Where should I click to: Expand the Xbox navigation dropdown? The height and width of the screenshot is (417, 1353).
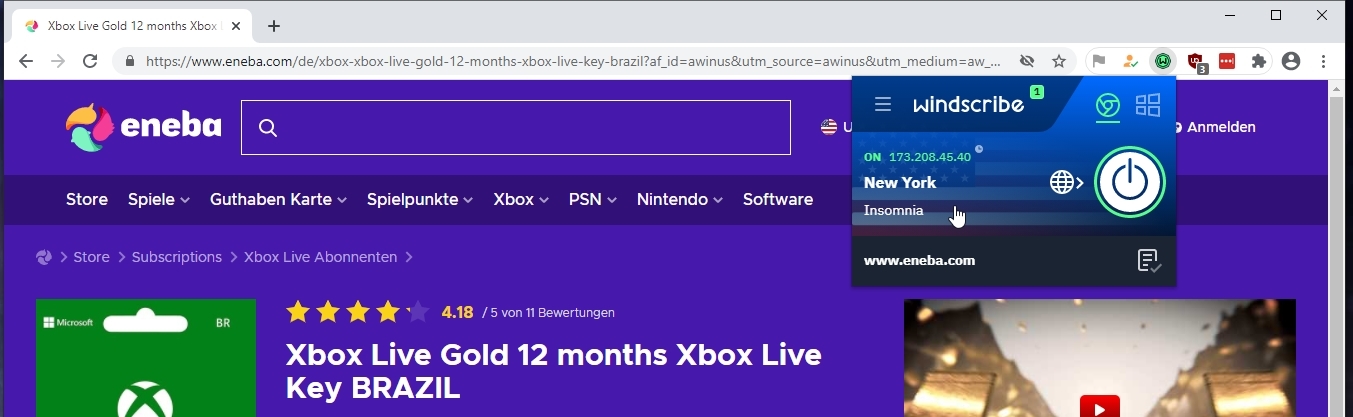pyautogui.click(x=521, y=199)
